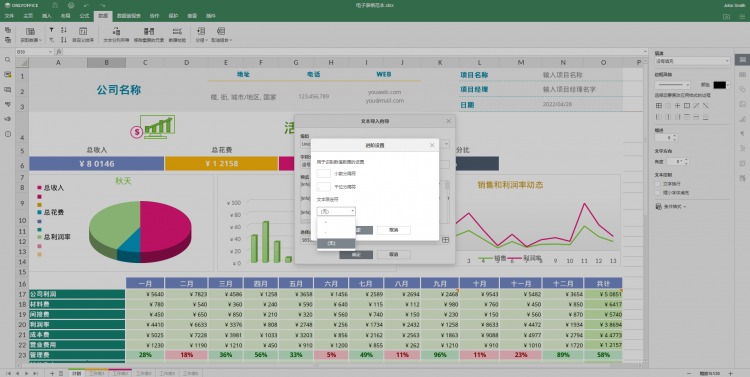
Task: Open table settings tab in right sidebar
Action: 742,75
